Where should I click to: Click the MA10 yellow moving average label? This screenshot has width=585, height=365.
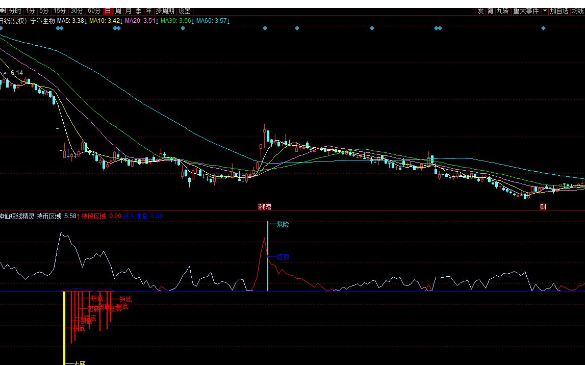point(105,21)
